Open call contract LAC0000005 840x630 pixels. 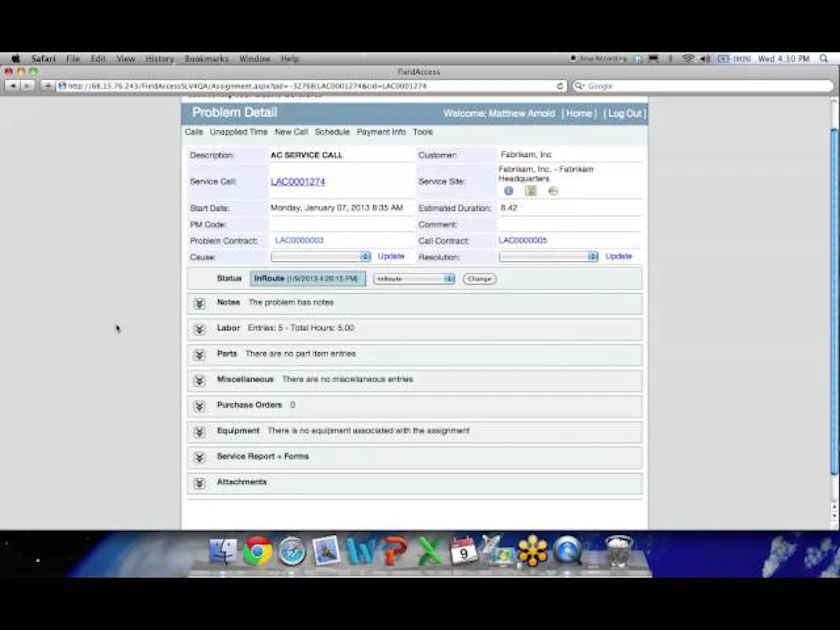coord(523,240)
